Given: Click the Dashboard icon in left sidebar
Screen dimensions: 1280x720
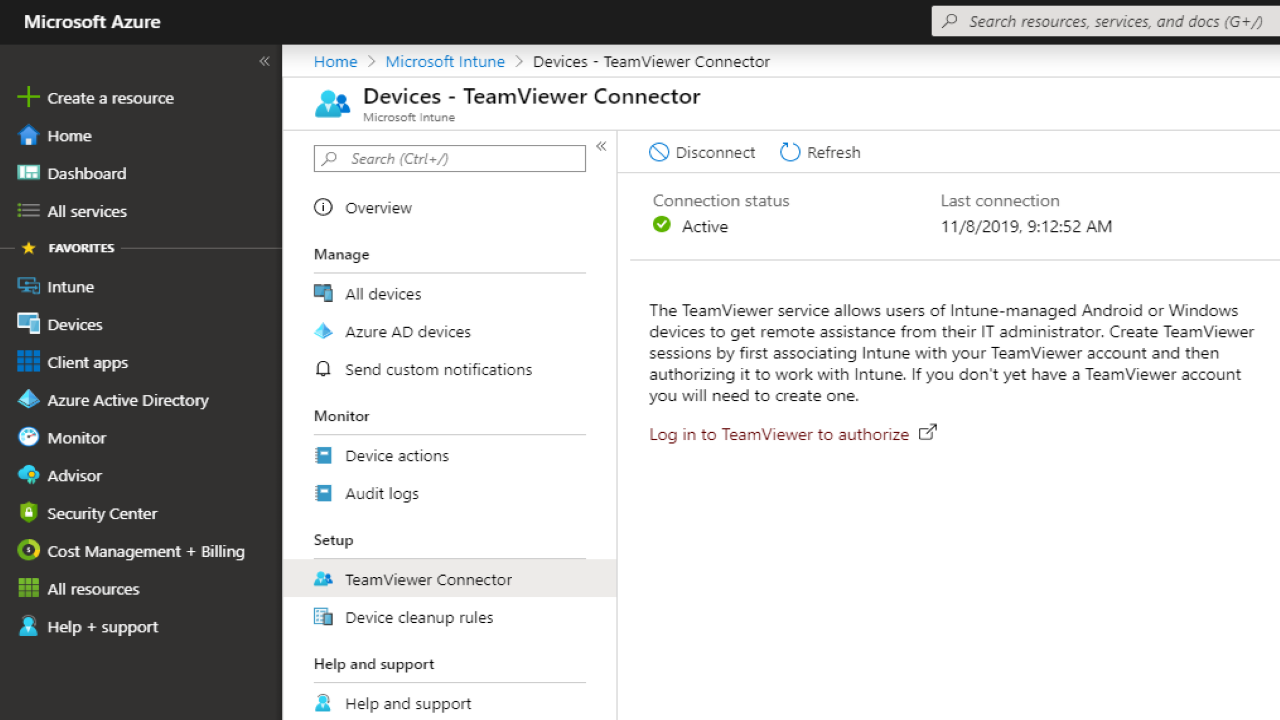Looking at the screenshot, I should click(28, 173).
